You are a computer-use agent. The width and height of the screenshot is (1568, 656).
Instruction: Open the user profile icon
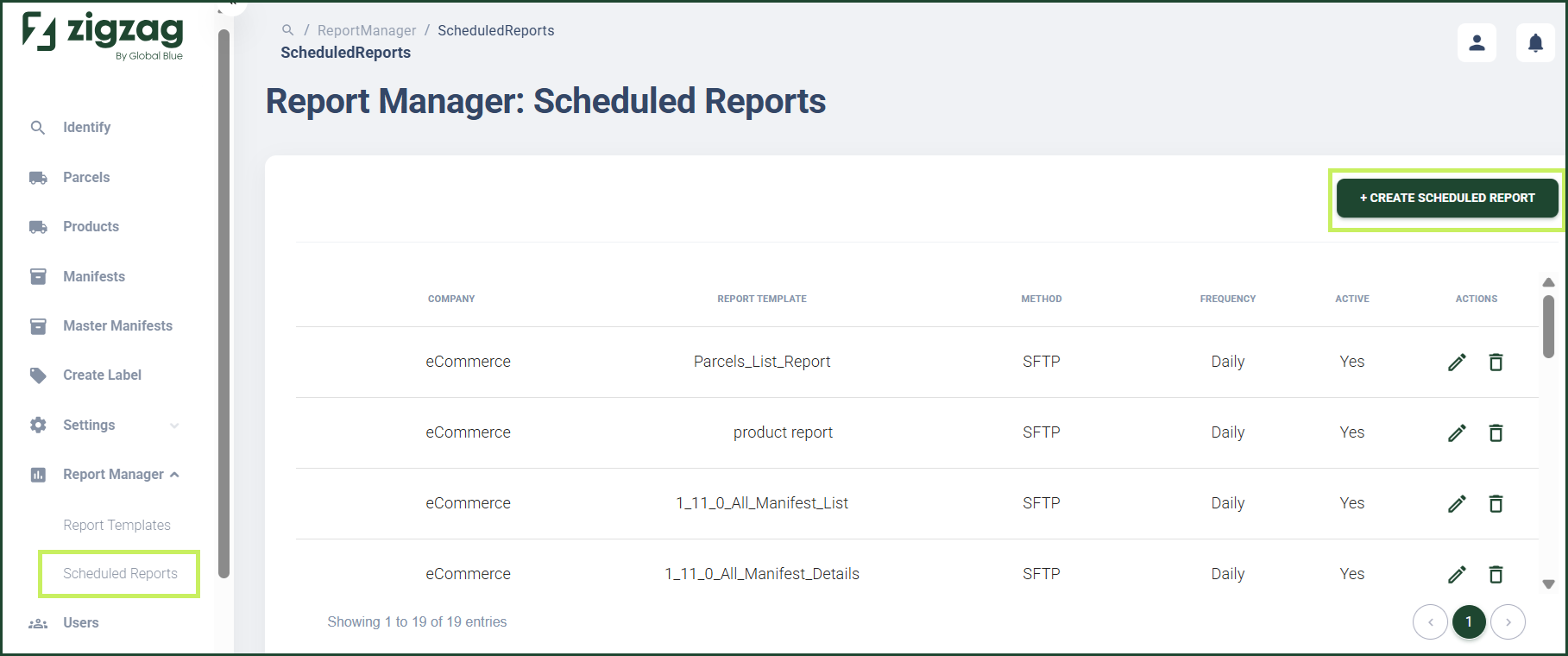pyautogui.click(x=1477, y=42)
